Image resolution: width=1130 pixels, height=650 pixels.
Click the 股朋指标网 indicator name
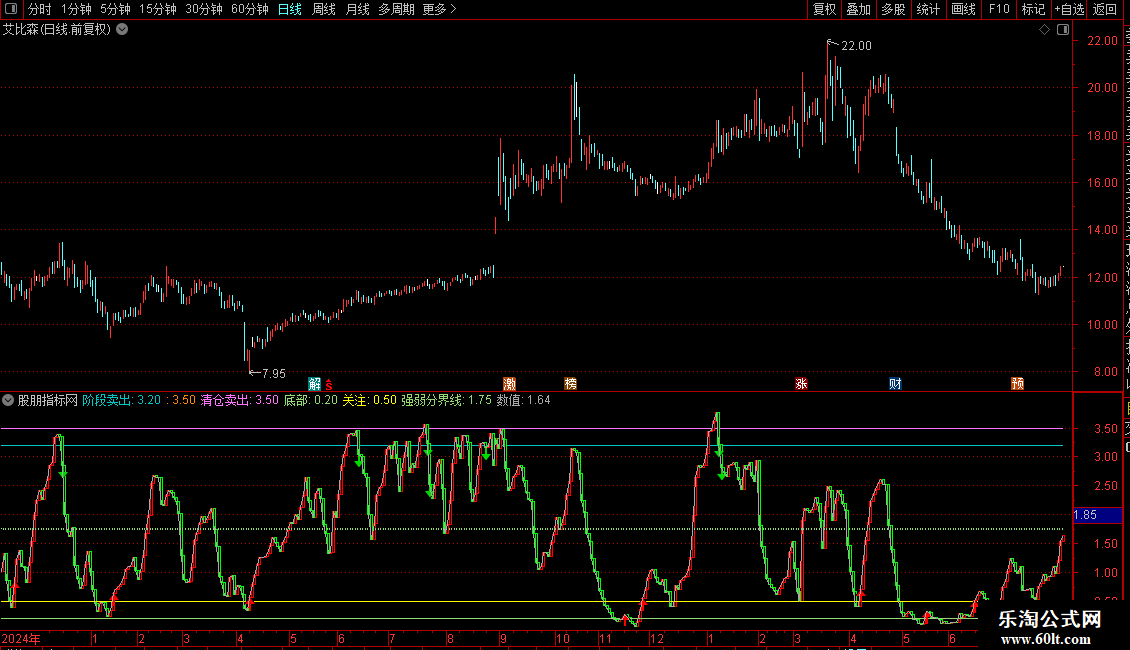(48, 400)
